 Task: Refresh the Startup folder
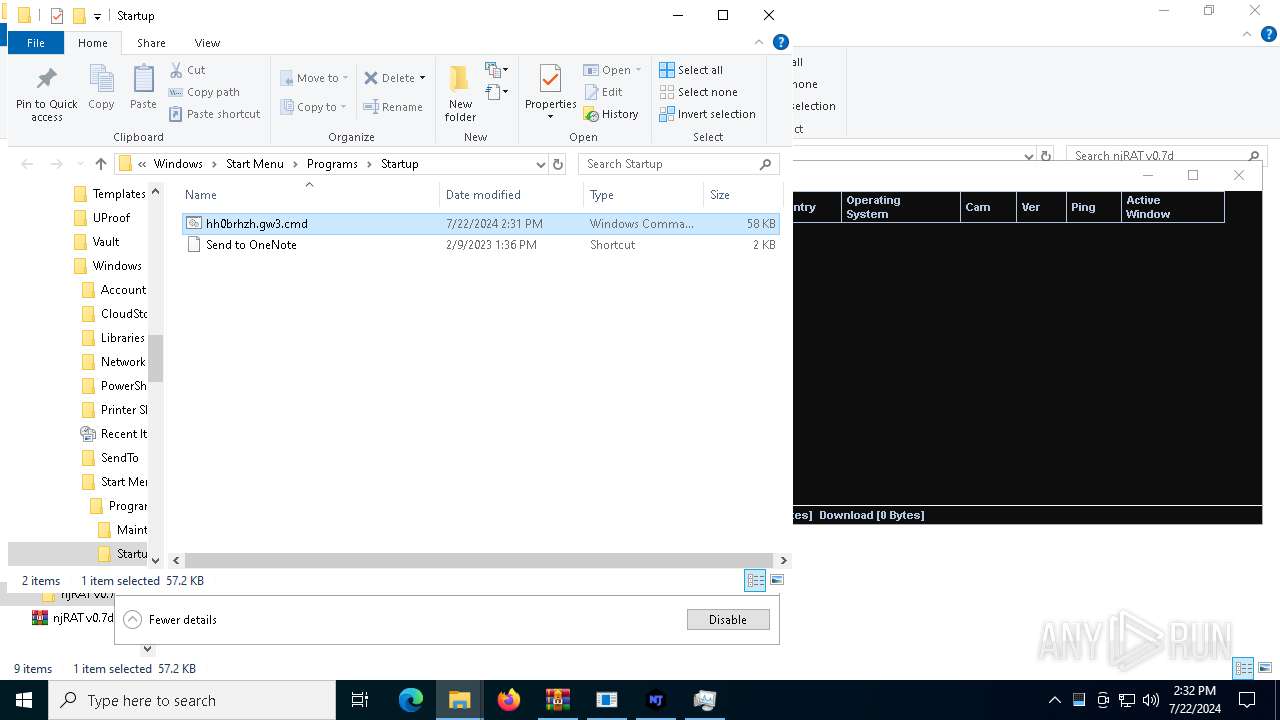click(x=558, y=164)
